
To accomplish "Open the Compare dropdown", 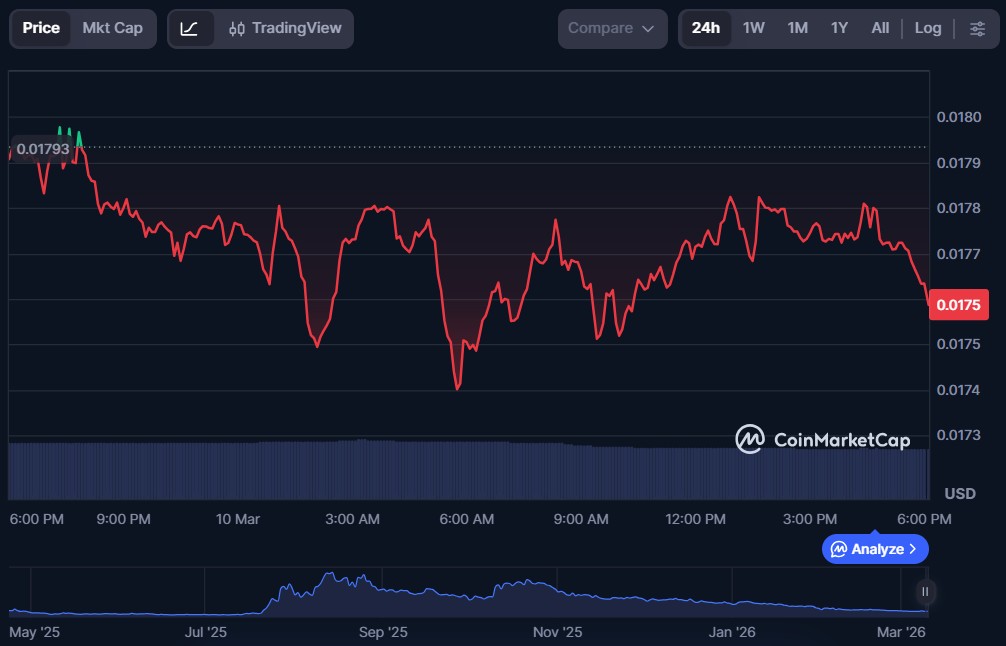I will tap(611, 28).
